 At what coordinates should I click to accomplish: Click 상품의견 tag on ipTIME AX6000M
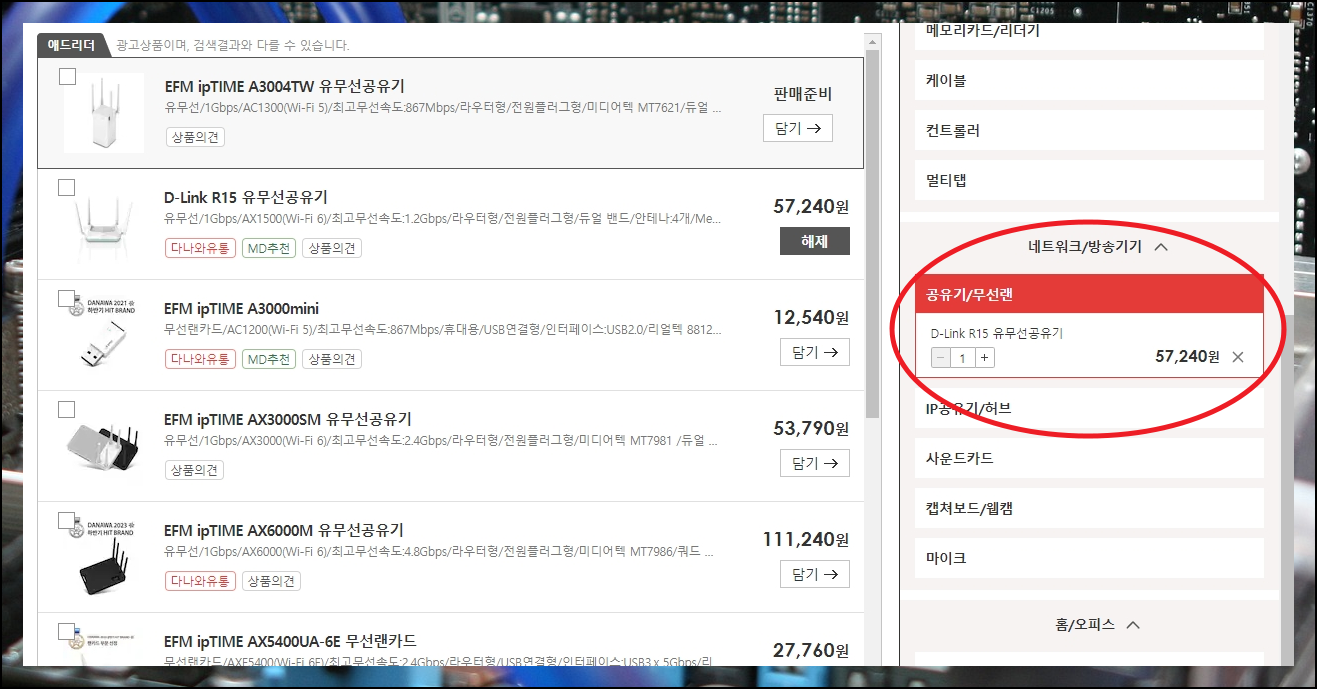(x=271, y=581)
